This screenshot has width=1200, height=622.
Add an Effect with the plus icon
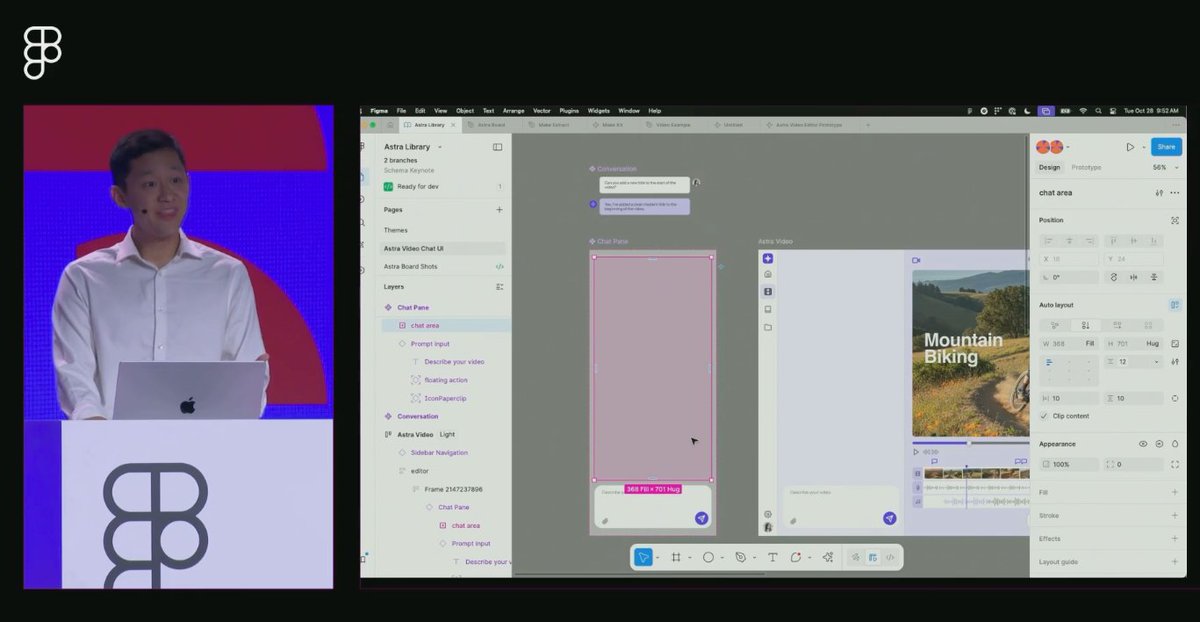coord(1174,538)
